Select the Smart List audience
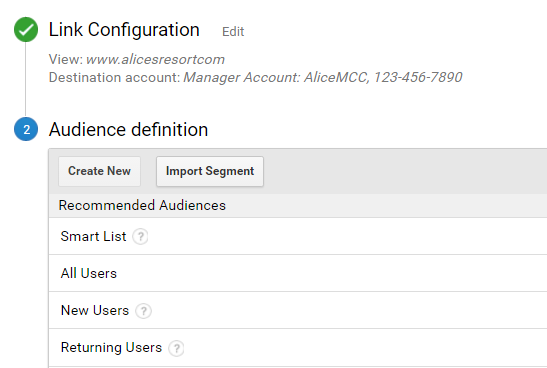The image size is (547, 368). point(298,236)
